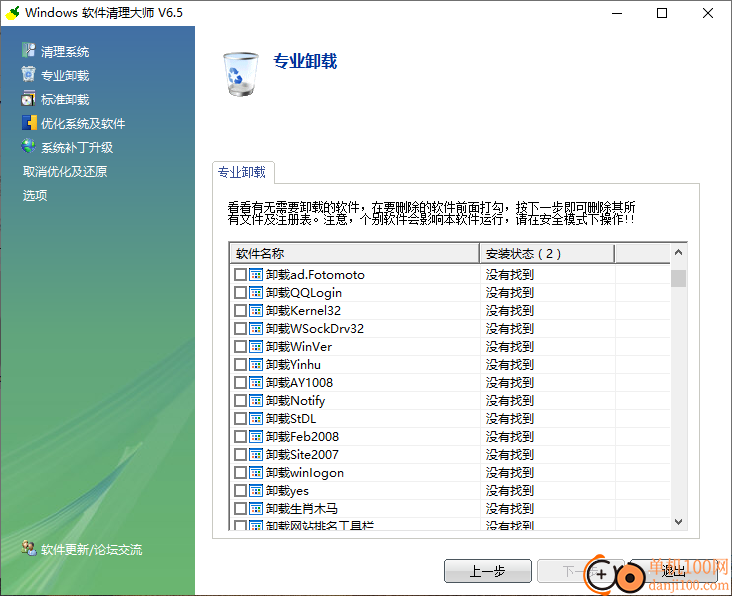This screenshot has height=596, width=732.
Task: Click the icon beside 卸载Notify
Action: (256, 400)
